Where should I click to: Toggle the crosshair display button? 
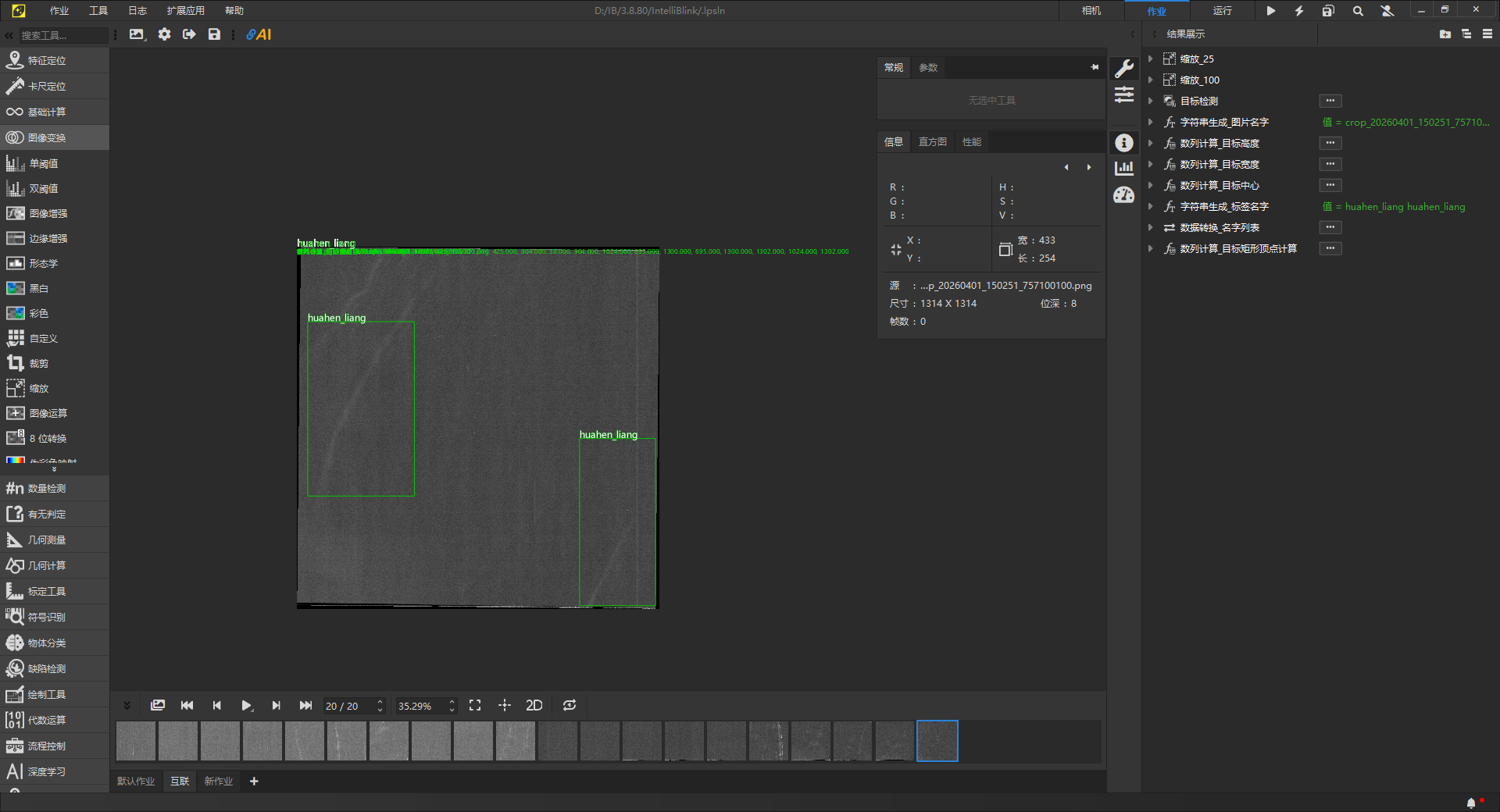505,706
